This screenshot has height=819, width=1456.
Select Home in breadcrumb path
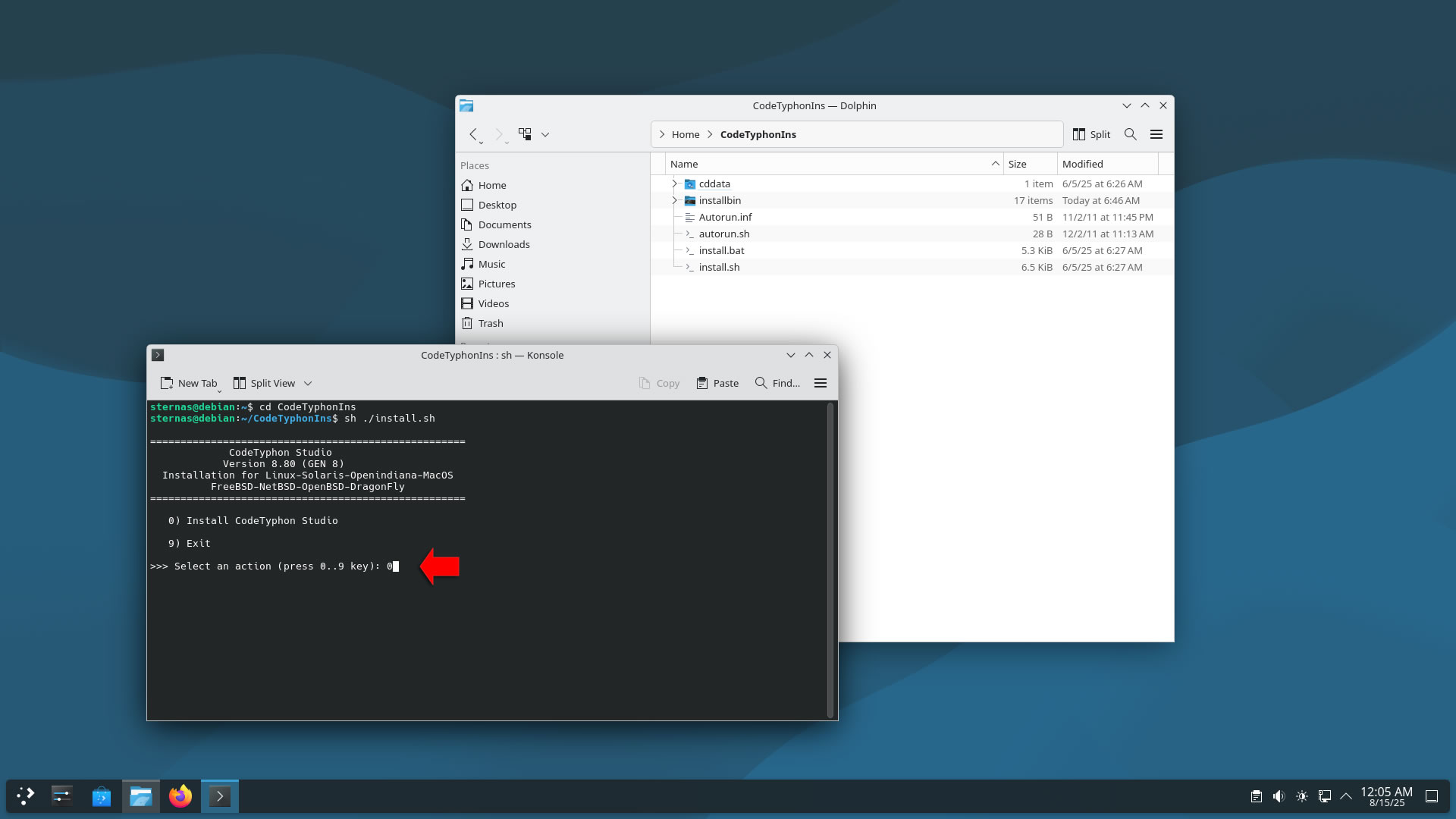click(x=686, y=134)
